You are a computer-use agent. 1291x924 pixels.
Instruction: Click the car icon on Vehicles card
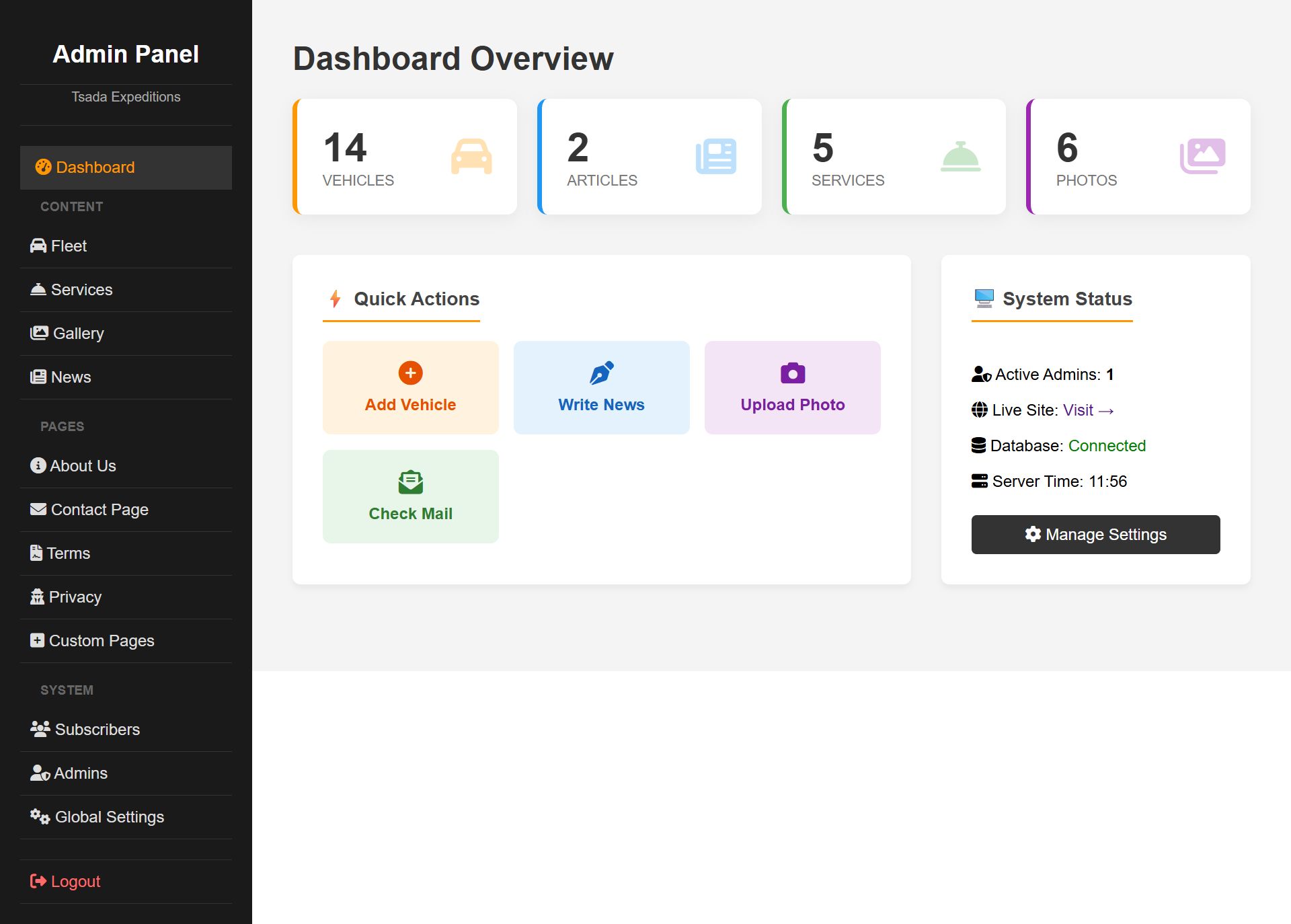click(x=471, y=157)
